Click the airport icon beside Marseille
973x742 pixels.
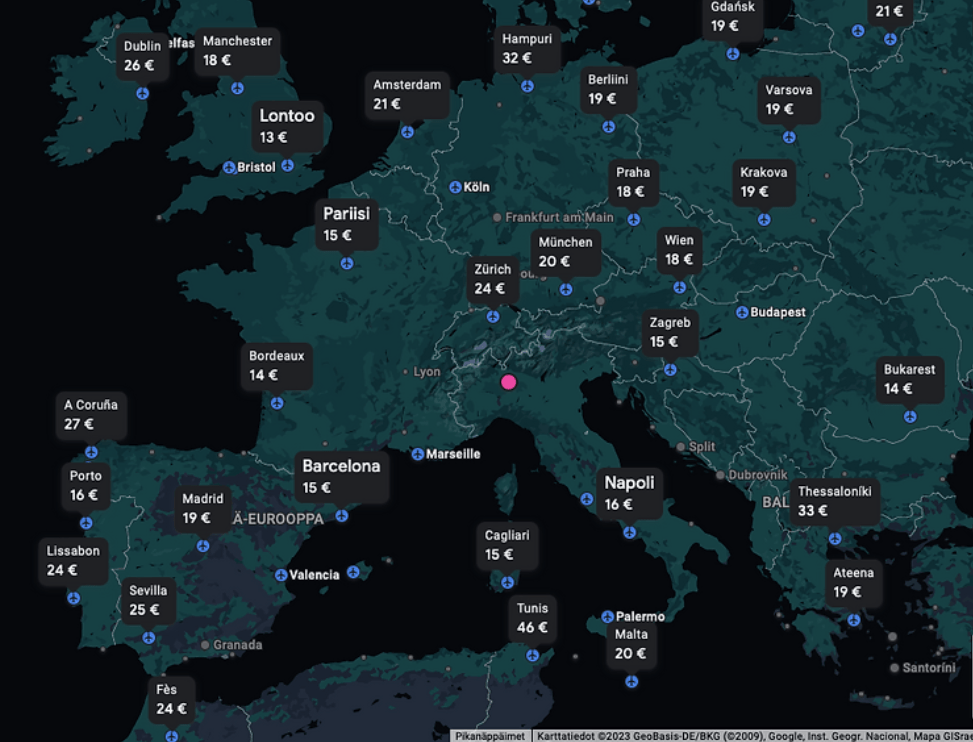[417, 454]
